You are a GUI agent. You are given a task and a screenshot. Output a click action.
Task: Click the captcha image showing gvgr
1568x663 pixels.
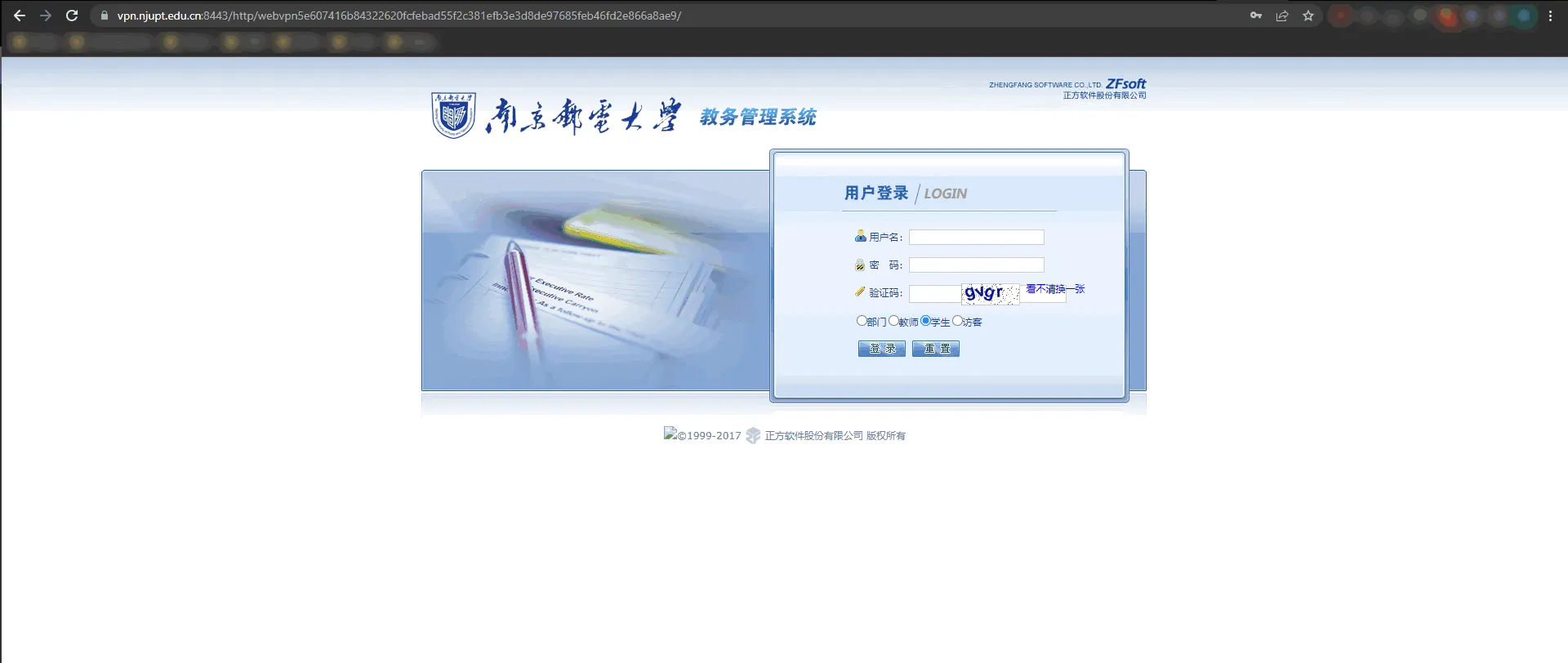(991, 294)
